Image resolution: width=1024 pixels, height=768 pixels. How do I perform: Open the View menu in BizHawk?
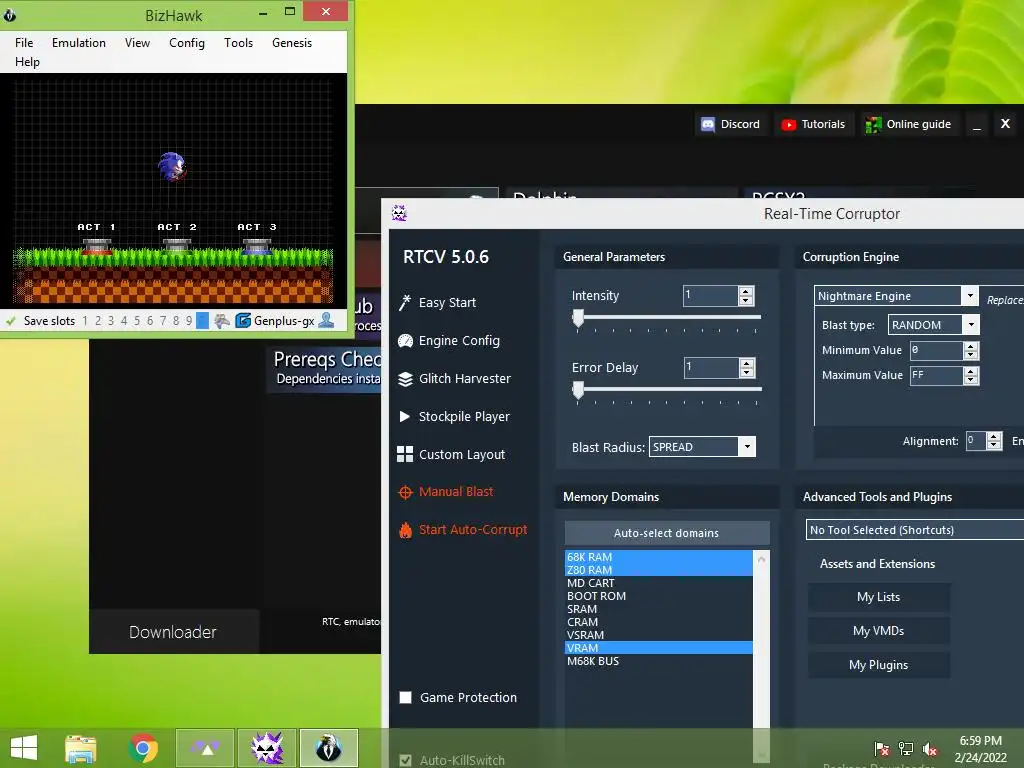click(137, 42)
